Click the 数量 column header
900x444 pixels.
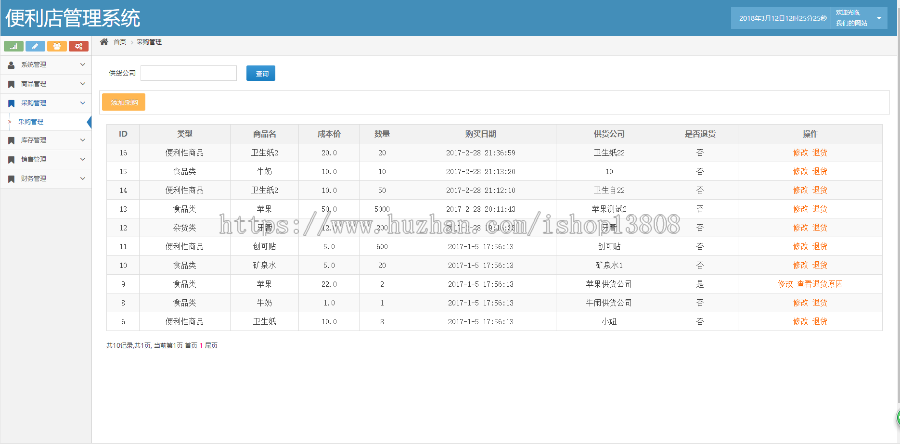[x=382, y=134]
